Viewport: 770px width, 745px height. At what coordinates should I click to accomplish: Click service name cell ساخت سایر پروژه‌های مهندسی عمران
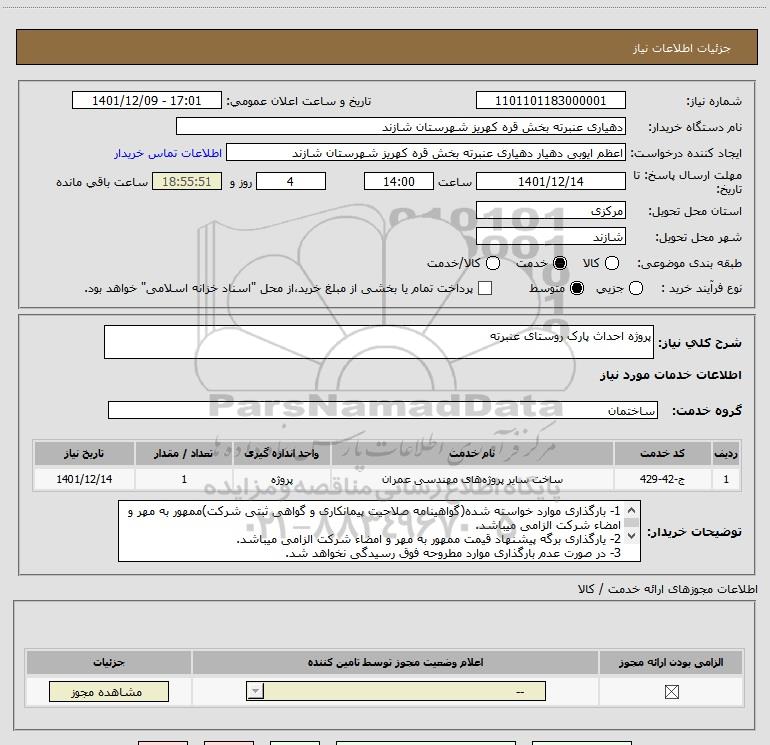click(472, 479)
